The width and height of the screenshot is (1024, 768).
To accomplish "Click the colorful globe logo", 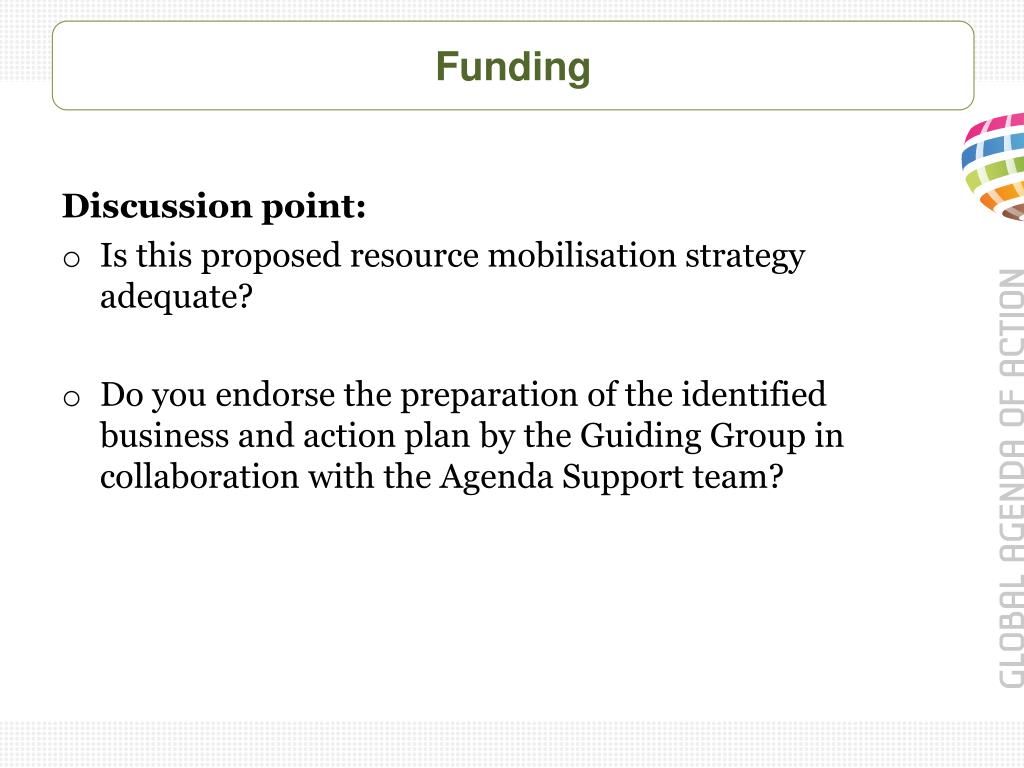I will coord(993,167).
